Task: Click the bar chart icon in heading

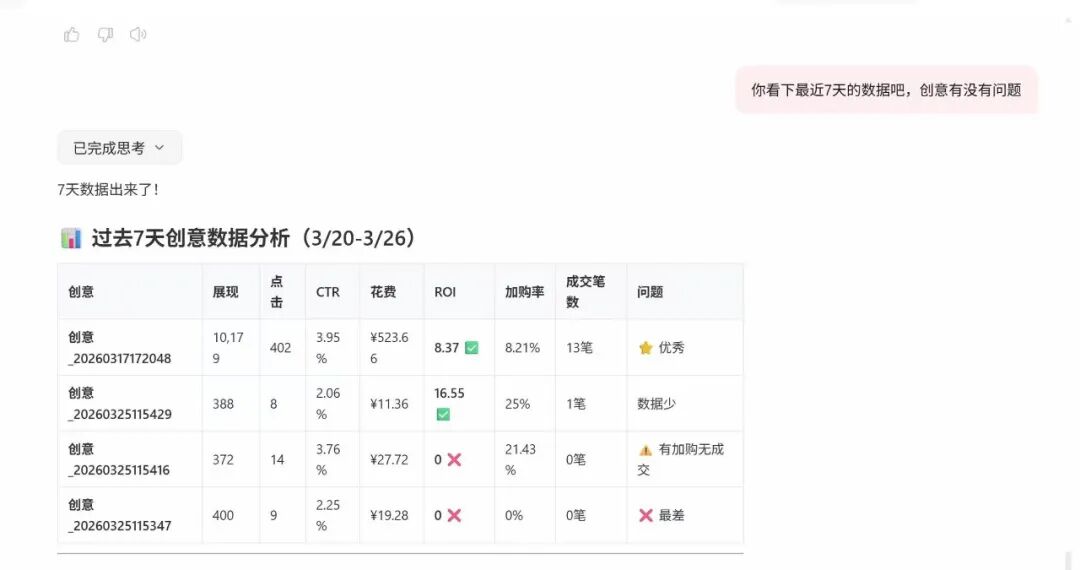Action: pyautogui.click(x=71, y=239)
